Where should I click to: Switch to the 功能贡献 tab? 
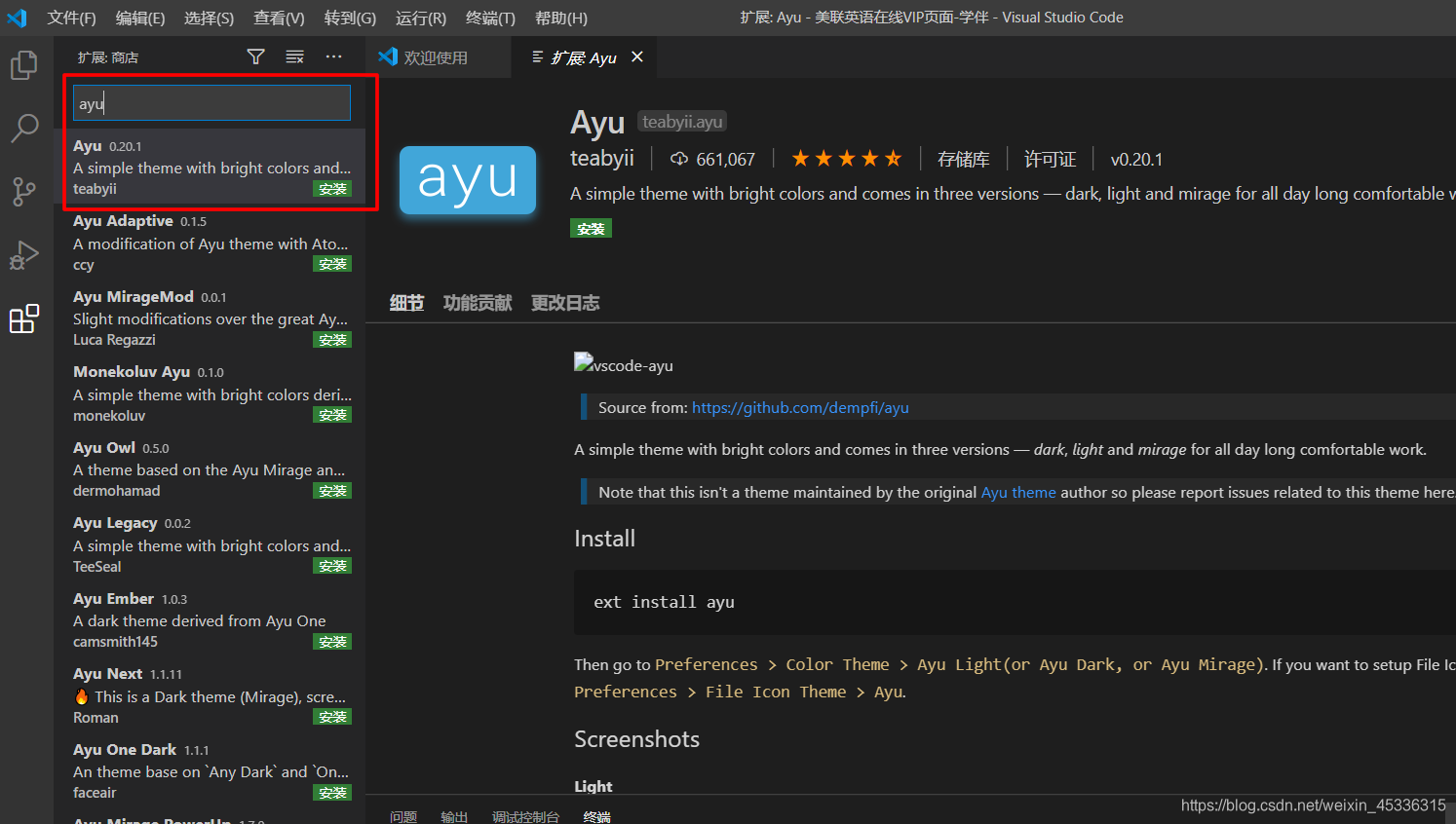(478, 303)
